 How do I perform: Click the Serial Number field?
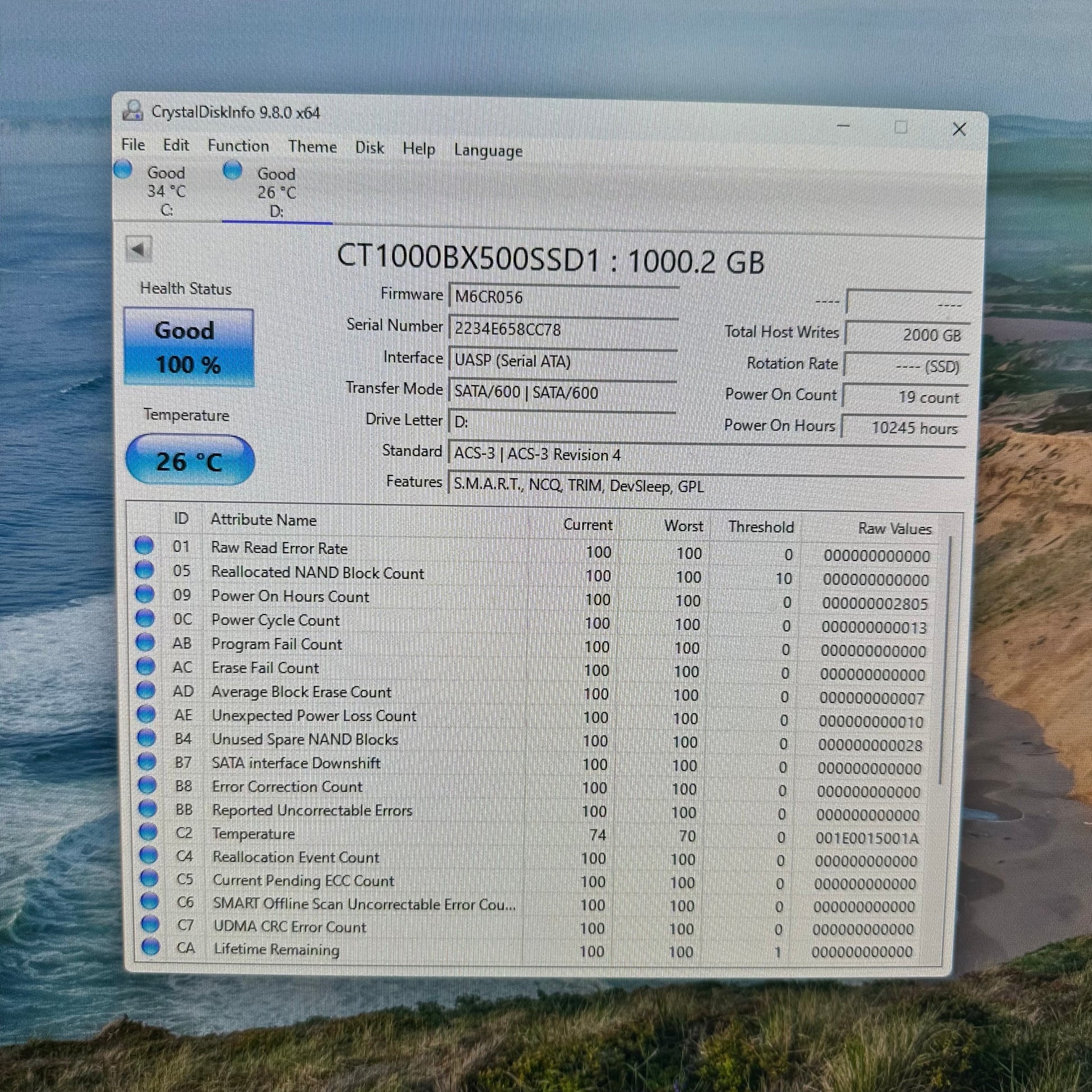(x=563, y=329)
